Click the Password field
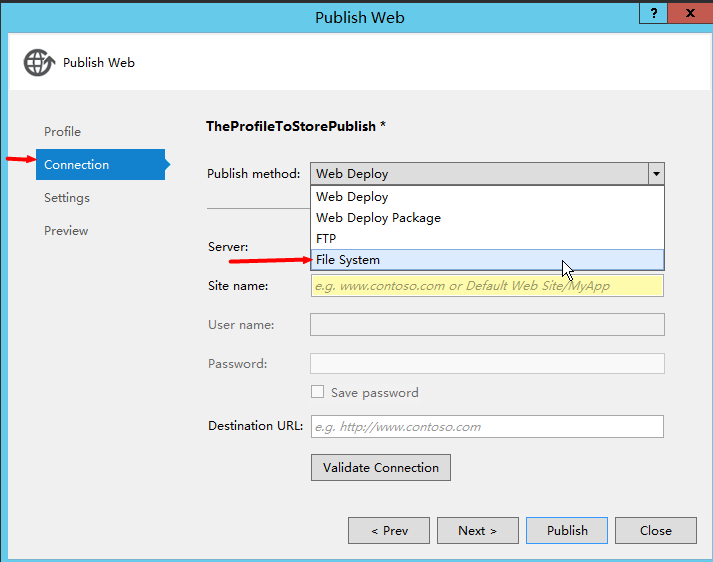This screenshot has width=713, height=562. pos(487,364)
